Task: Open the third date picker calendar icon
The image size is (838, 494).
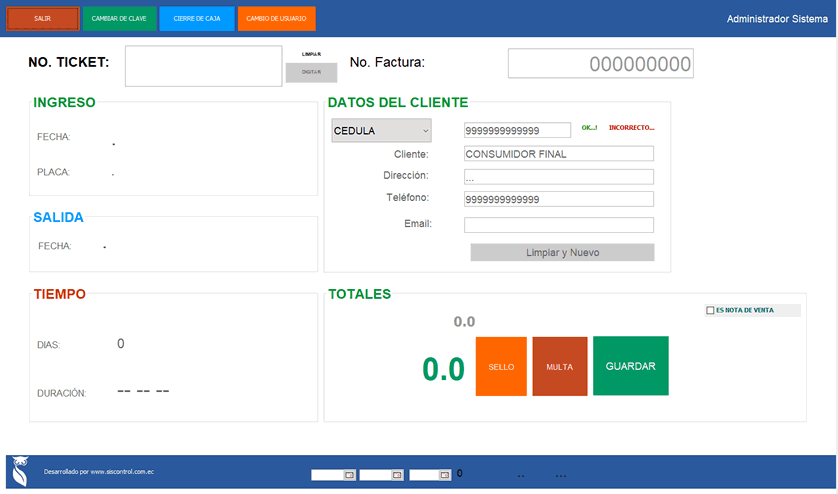Action: coord(444,475)
